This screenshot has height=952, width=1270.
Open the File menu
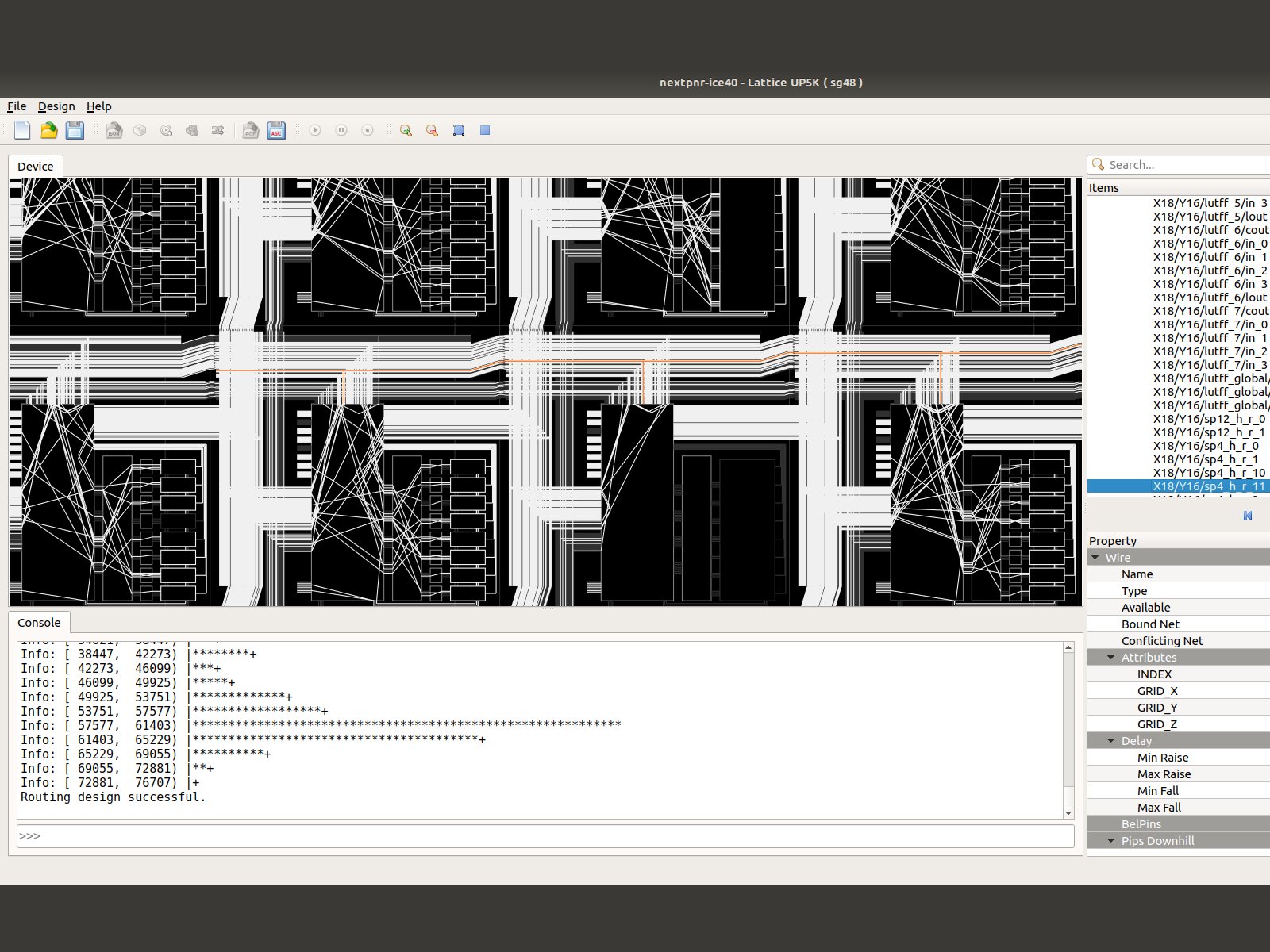(x=17, y=106)
